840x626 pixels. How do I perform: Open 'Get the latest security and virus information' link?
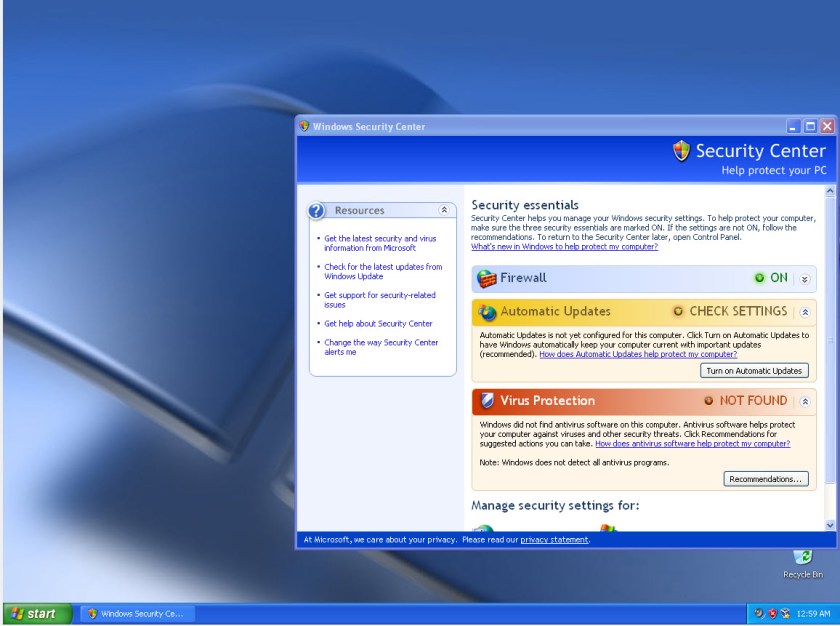click(x=380, y=243)
